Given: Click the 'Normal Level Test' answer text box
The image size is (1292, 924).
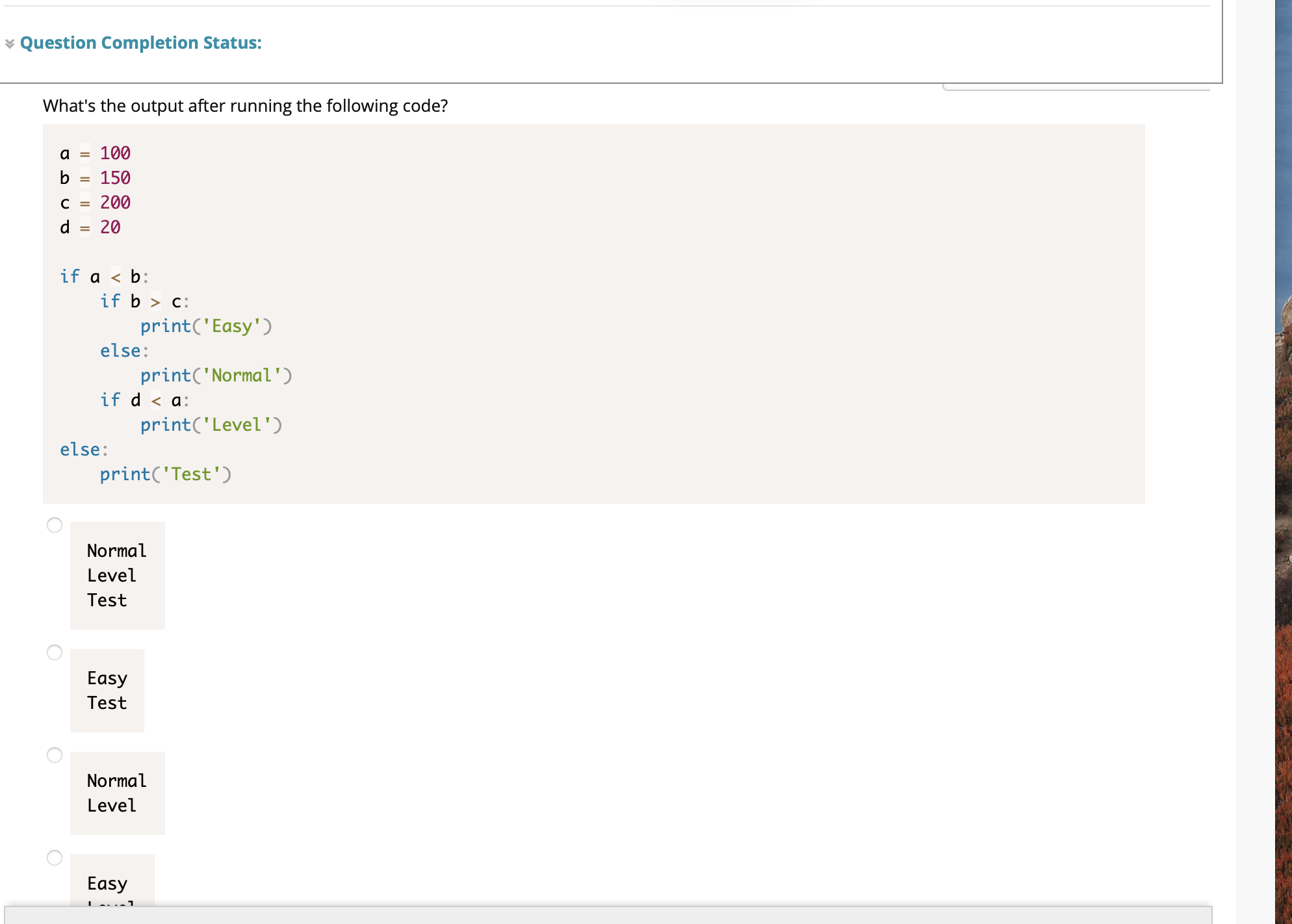Looking at the screenshot, I should click(117, 575).
